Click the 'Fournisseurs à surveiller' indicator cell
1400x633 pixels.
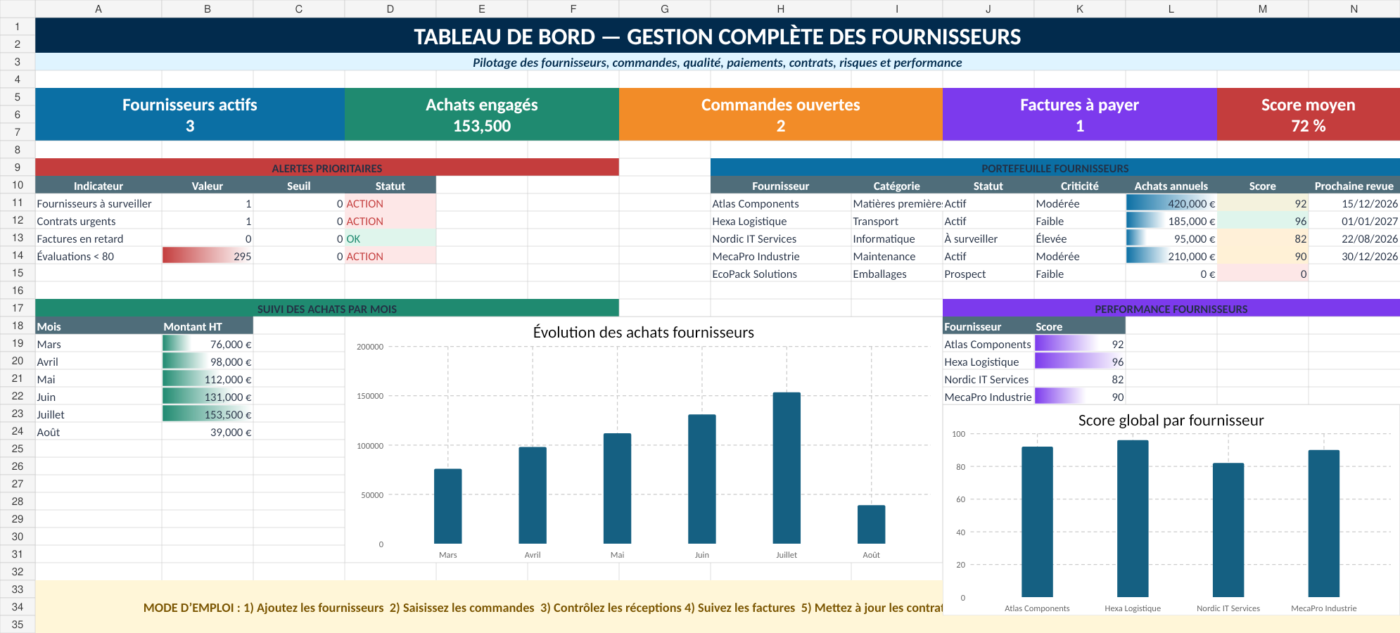(x=98, y=203)
